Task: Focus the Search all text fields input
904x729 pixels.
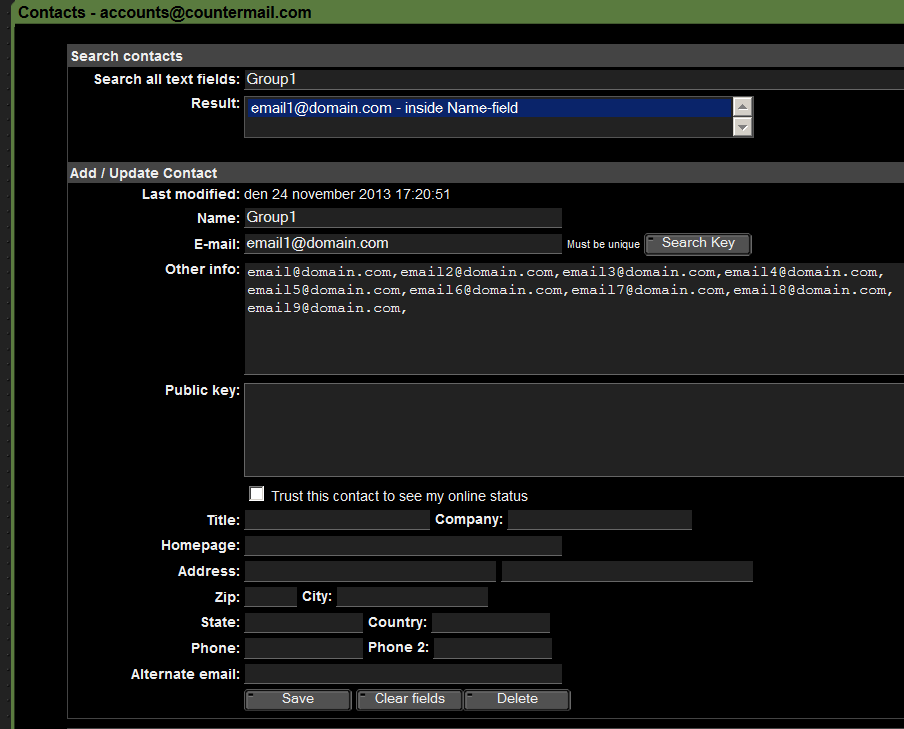Action: point(574,79)
